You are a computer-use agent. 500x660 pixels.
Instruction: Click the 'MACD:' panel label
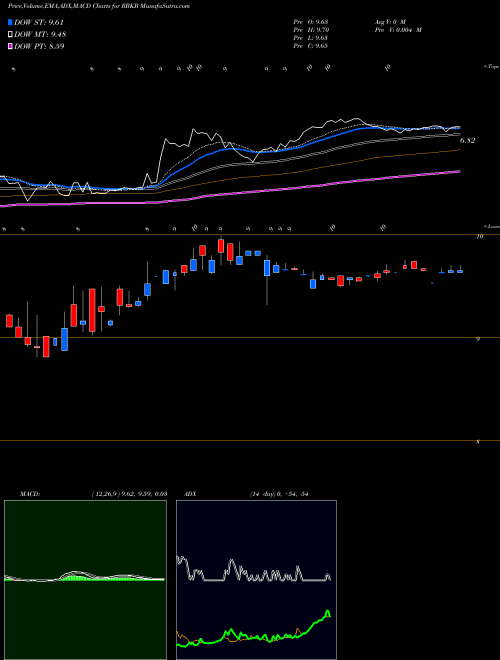(30, 494)
